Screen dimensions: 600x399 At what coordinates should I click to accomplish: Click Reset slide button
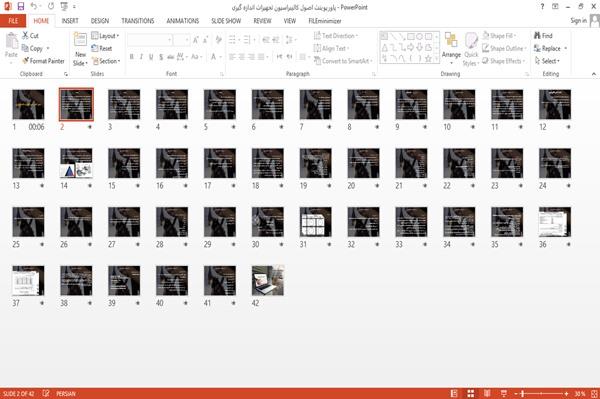(102, 48)
